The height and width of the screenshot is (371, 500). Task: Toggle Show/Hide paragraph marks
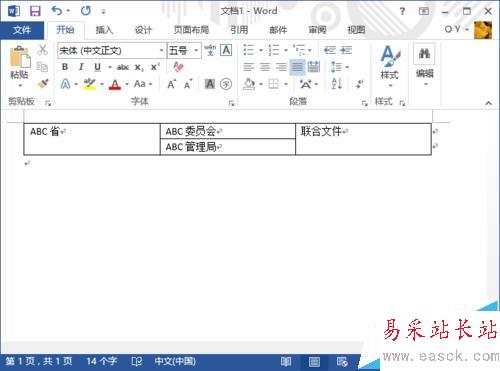coord(359,84)
